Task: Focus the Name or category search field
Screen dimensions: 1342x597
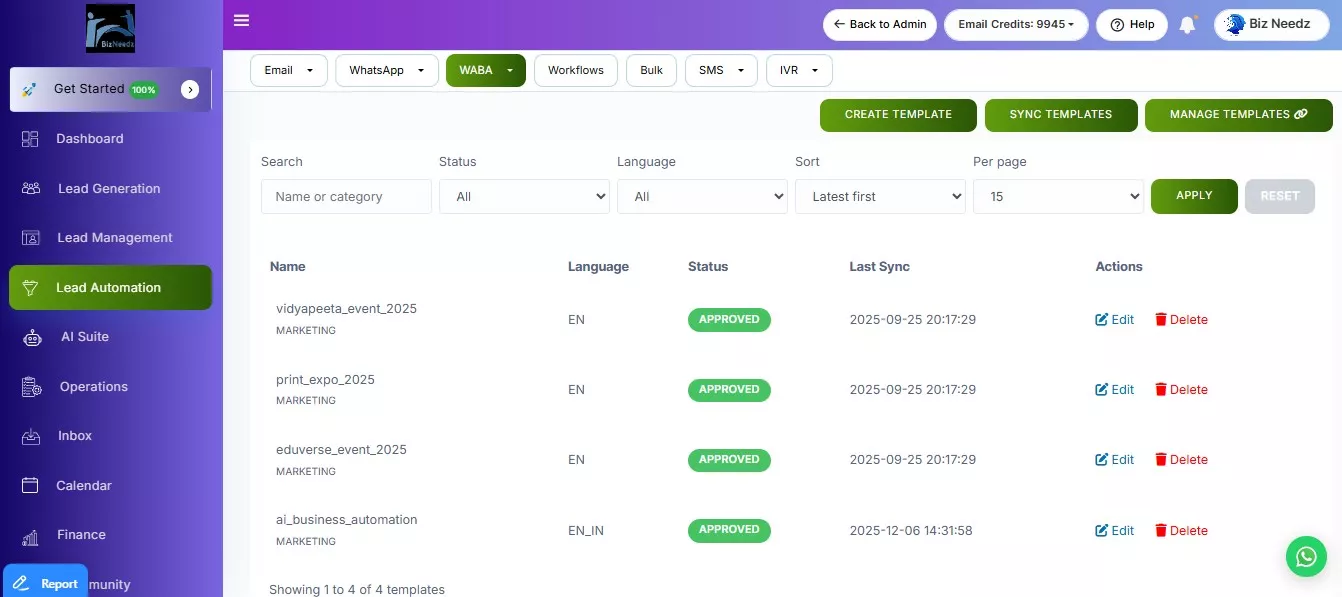Action: pyautogui.click(x=346, y=197)
